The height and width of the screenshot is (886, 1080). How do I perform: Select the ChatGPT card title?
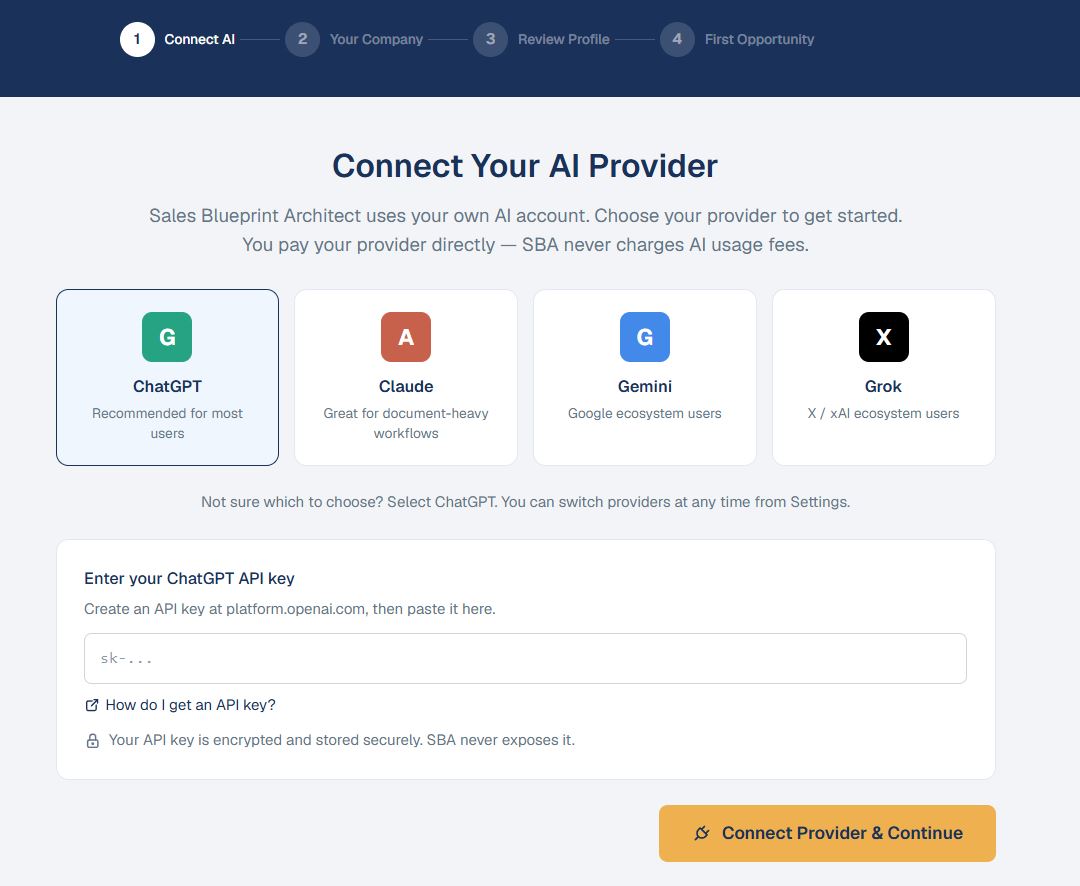coord(167,387)
